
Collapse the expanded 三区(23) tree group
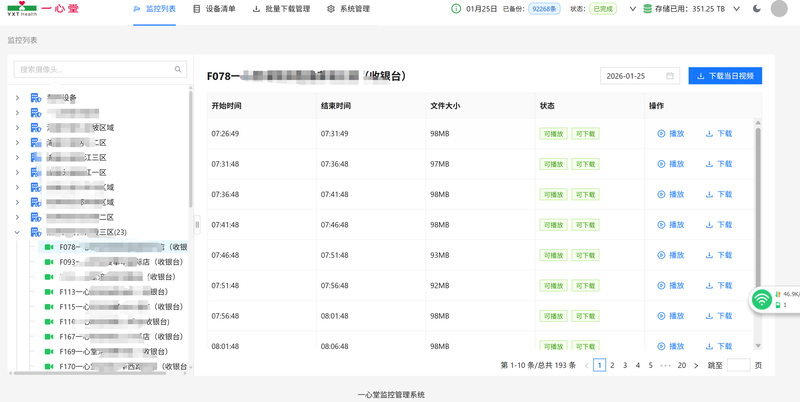coord(17,232)
